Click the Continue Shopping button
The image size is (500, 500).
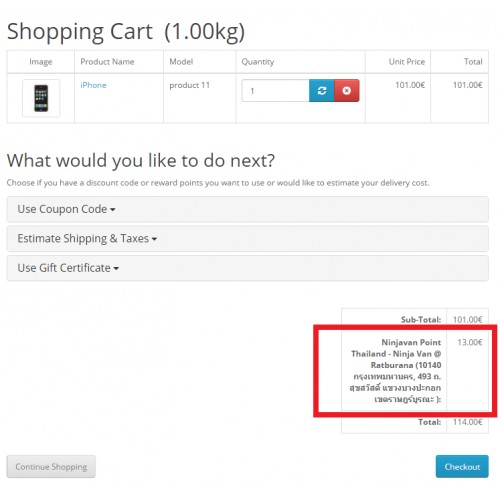51,466
